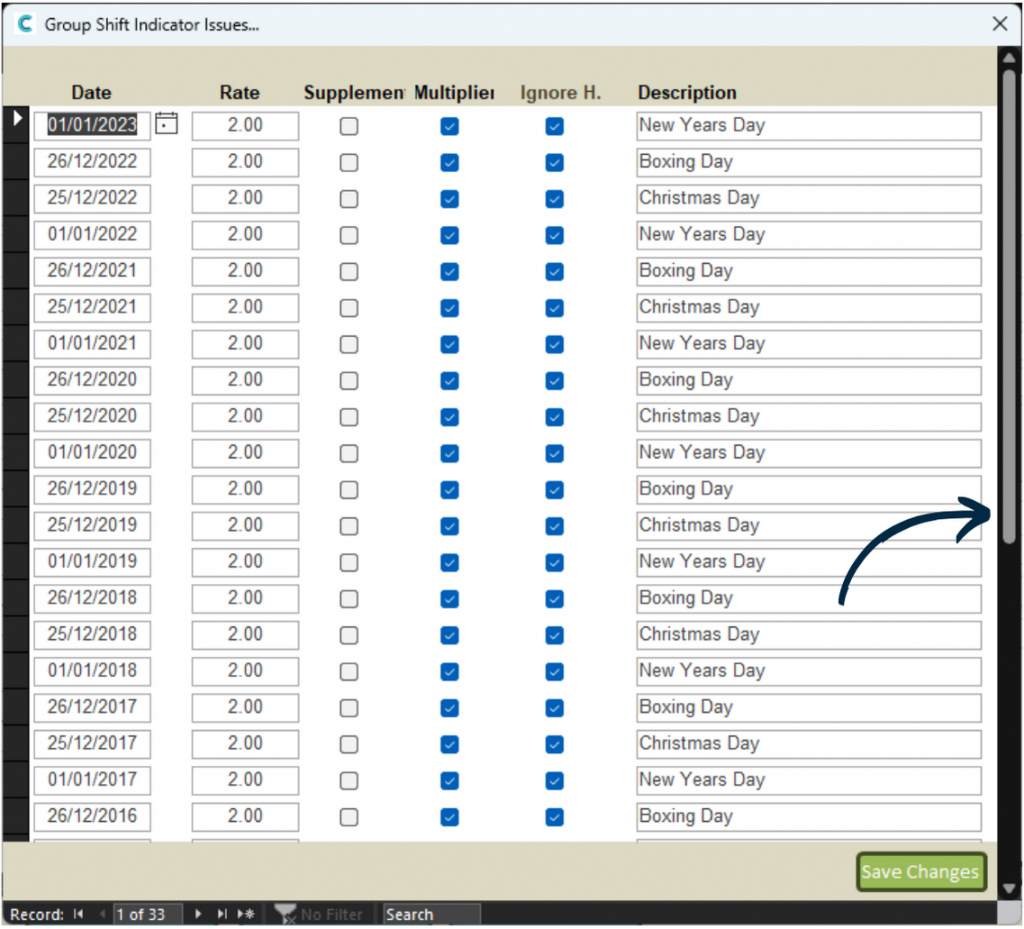Select record row selector for 01/01/2021
Screen dimensions: 1024x929
point(16,343)
